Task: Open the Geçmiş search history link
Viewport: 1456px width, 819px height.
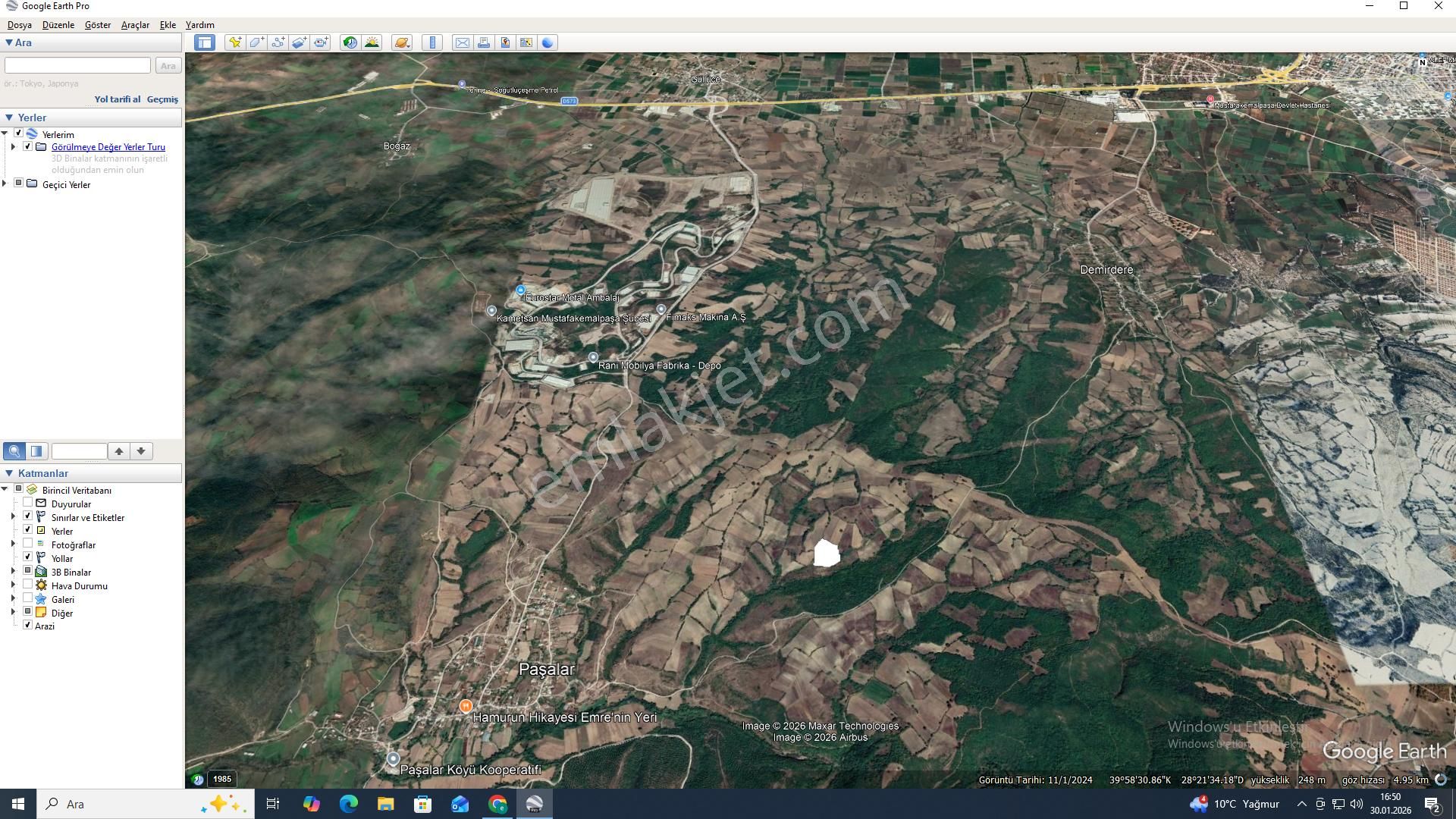Action: 162,99
